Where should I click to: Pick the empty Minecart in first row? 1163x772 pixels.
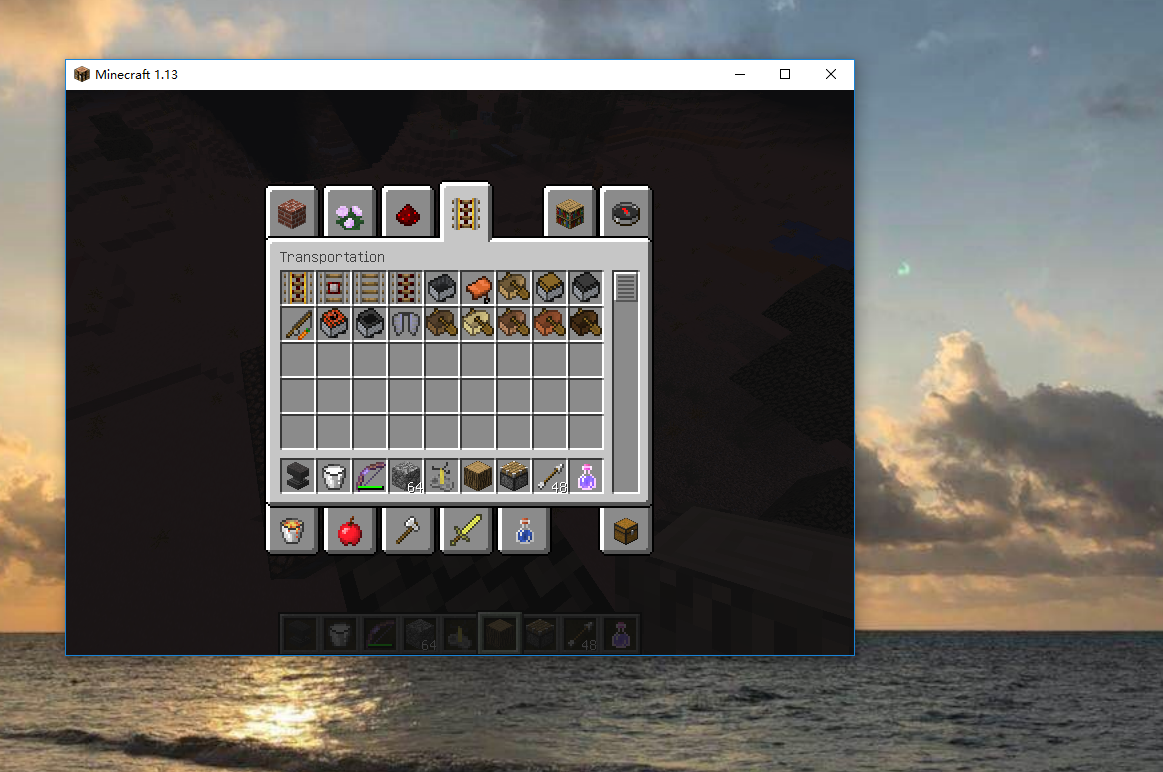[442, 288]
